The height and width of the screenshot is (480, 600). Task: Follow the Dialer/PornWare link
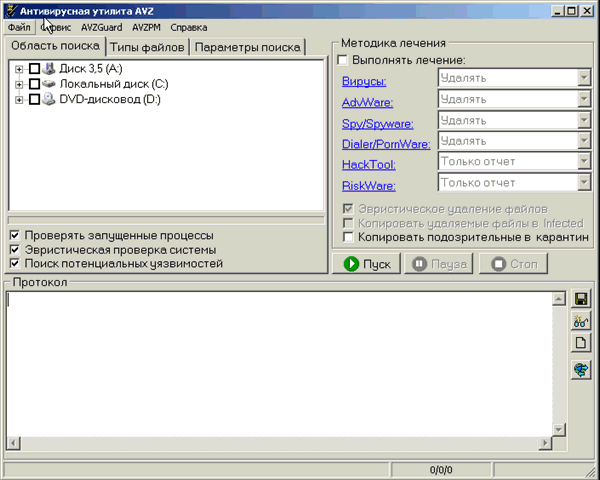coord(386,144)
